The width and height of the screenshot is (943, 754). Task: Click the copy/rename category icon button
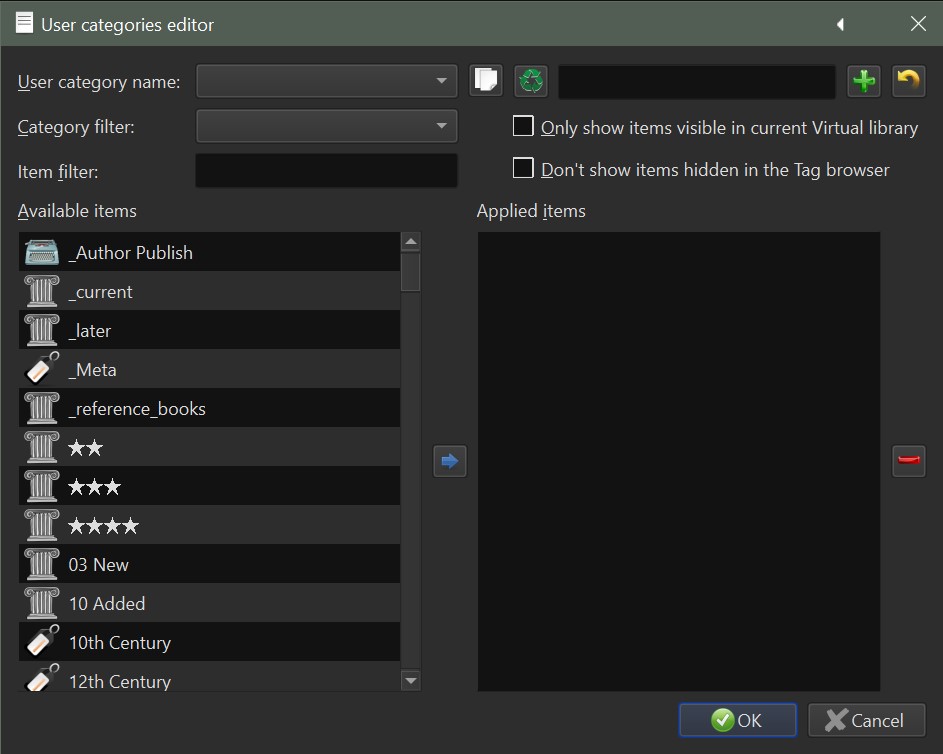[x=485, y=81]
